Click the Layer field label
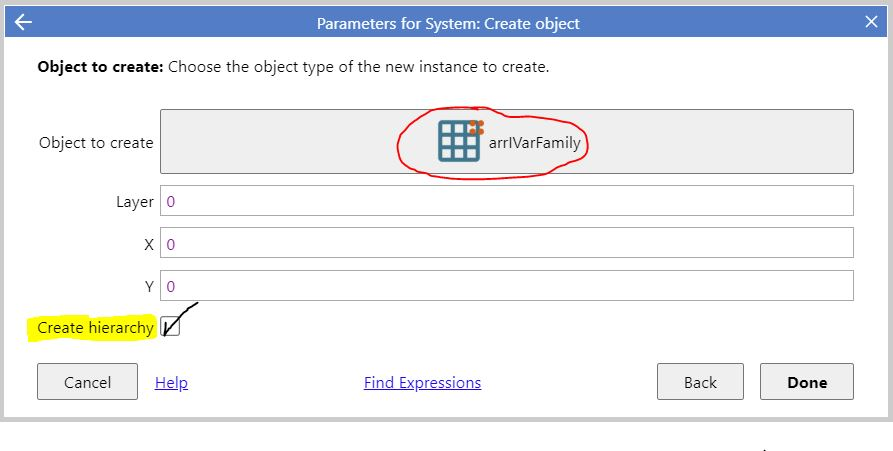The image size is (893, 451). point(135,202)
